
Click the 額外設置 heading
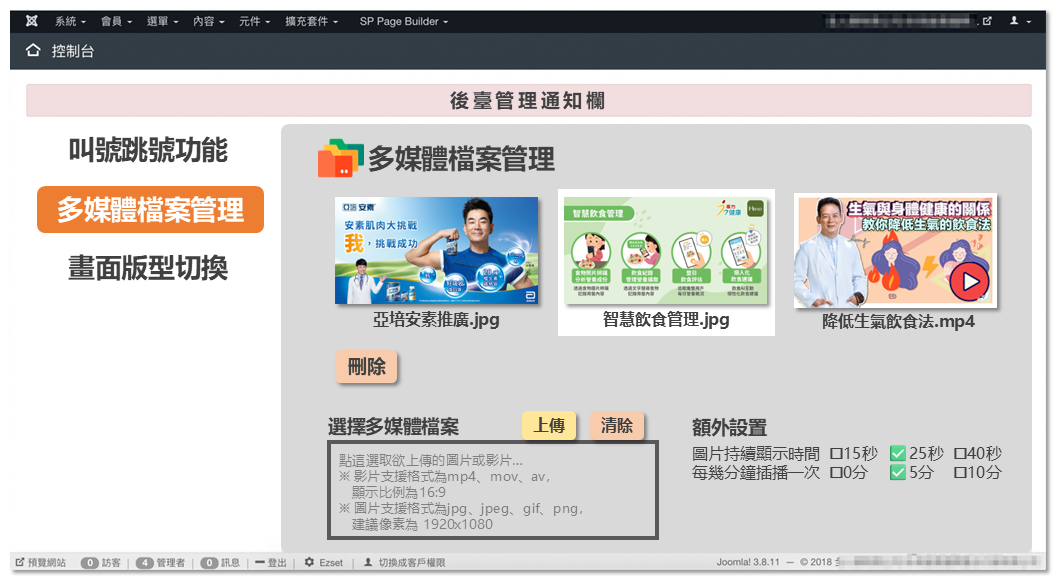(x=729, y=428)
